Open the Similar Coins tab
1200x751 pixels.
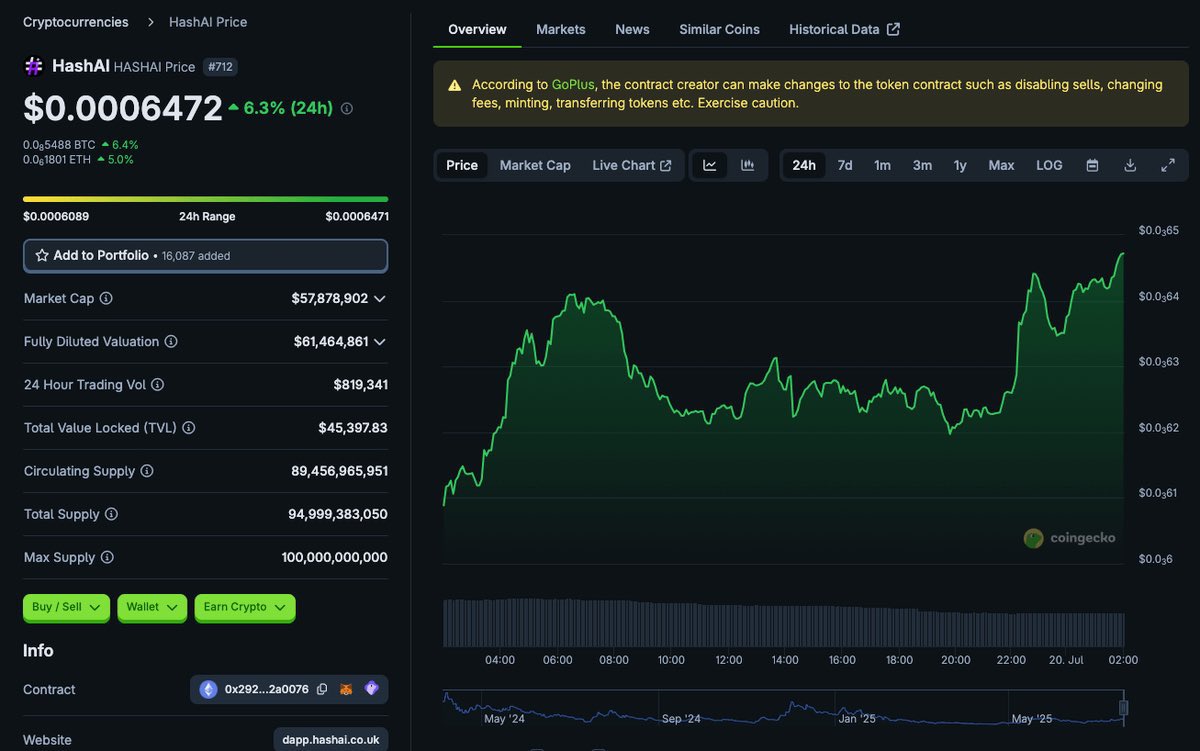[x=719, y=29]
